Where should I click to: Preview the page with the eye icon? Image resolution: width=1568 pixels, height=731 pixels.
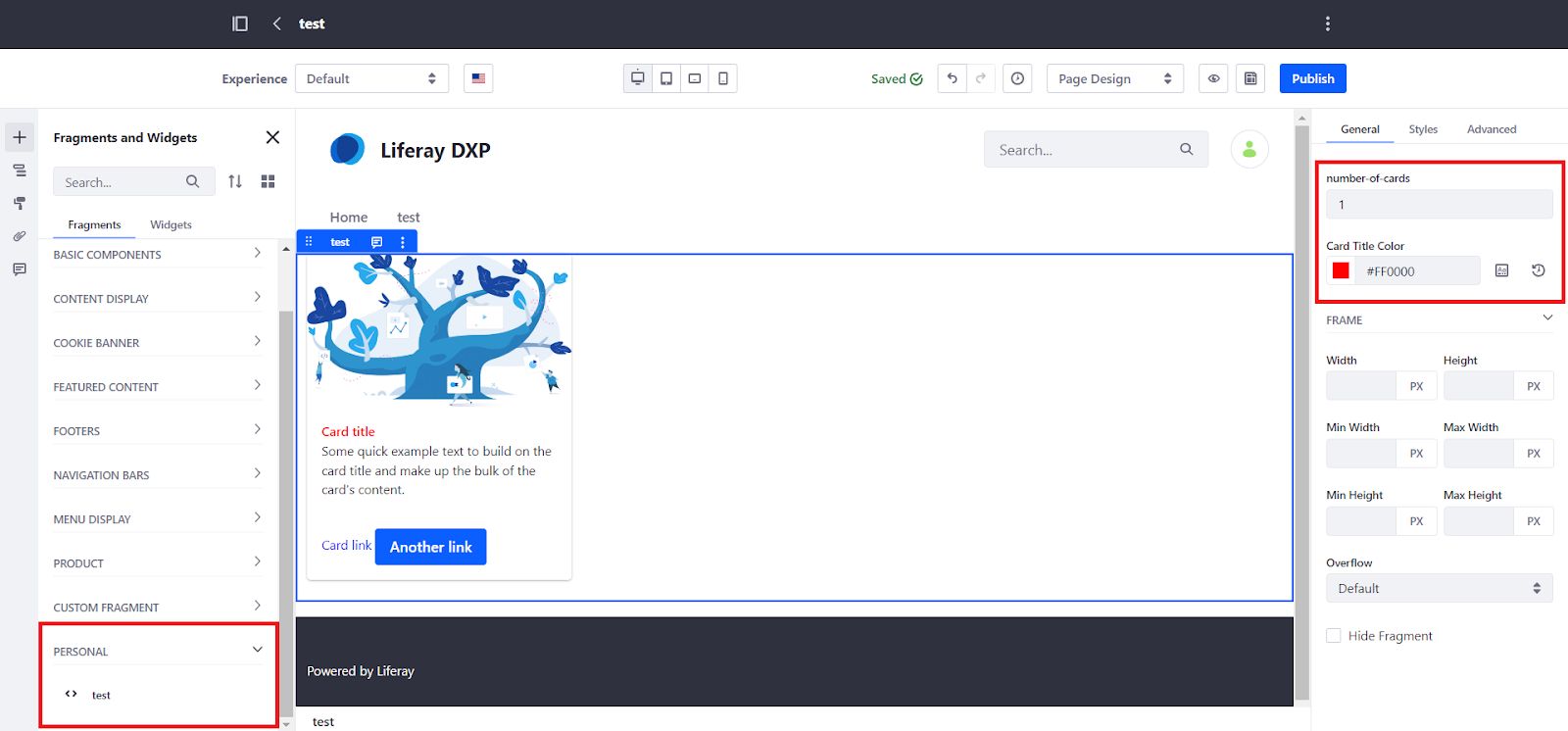coord(1213,78)
